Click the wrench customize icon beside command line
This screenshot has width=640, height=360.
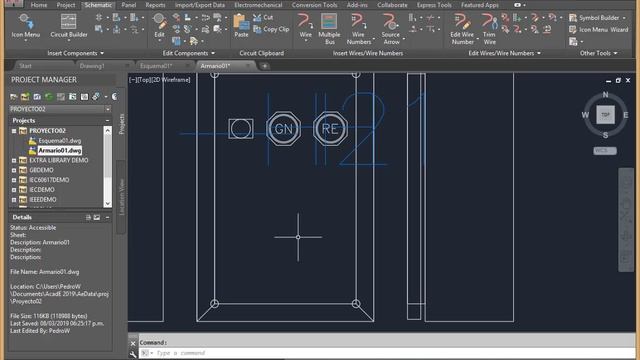coord(133,354)
